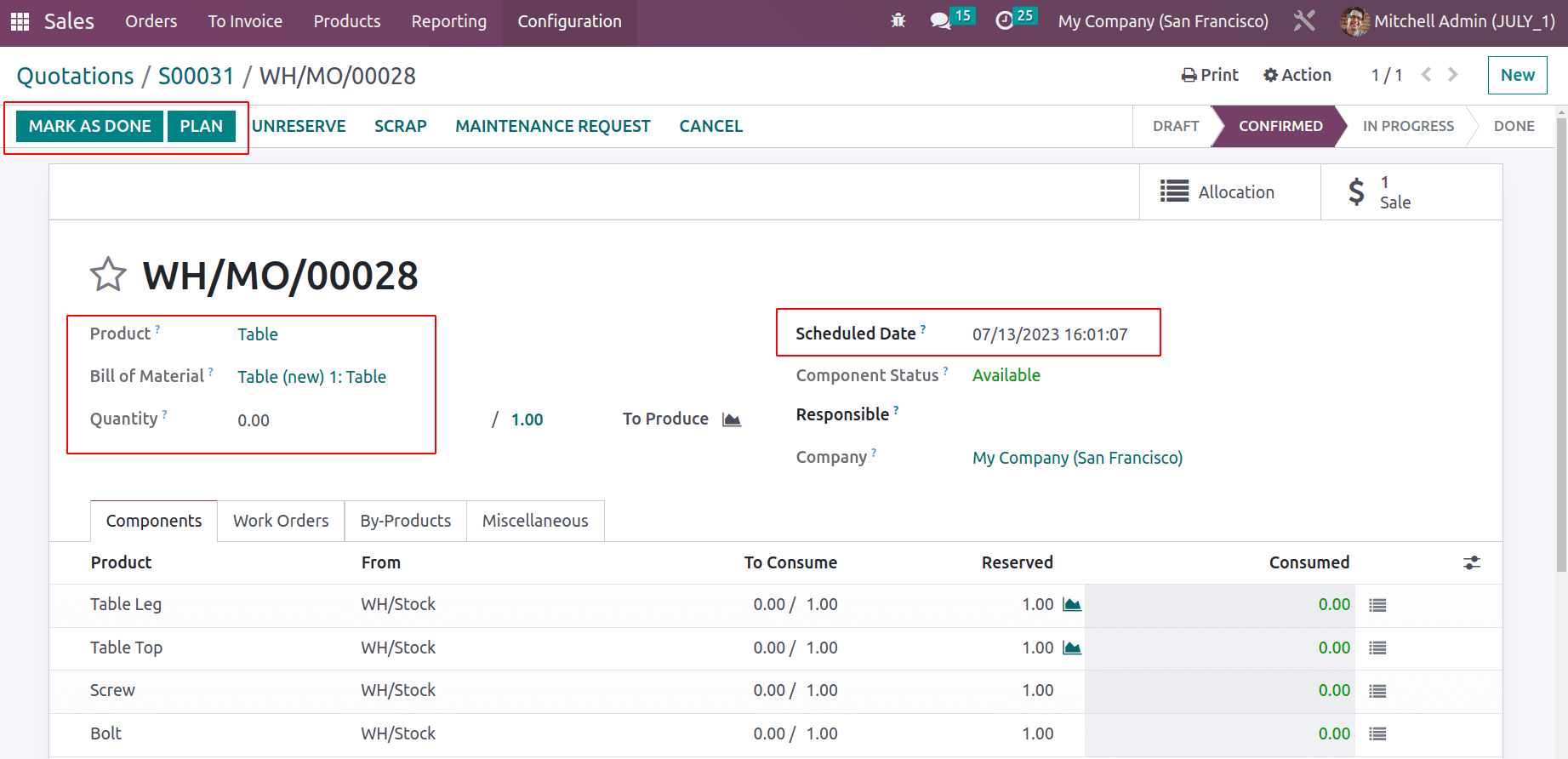The width and height of the screenshot is (1568, 759).
Task: Open the Table (new) 1: Table bill of material link
Action: coord(312,377)
